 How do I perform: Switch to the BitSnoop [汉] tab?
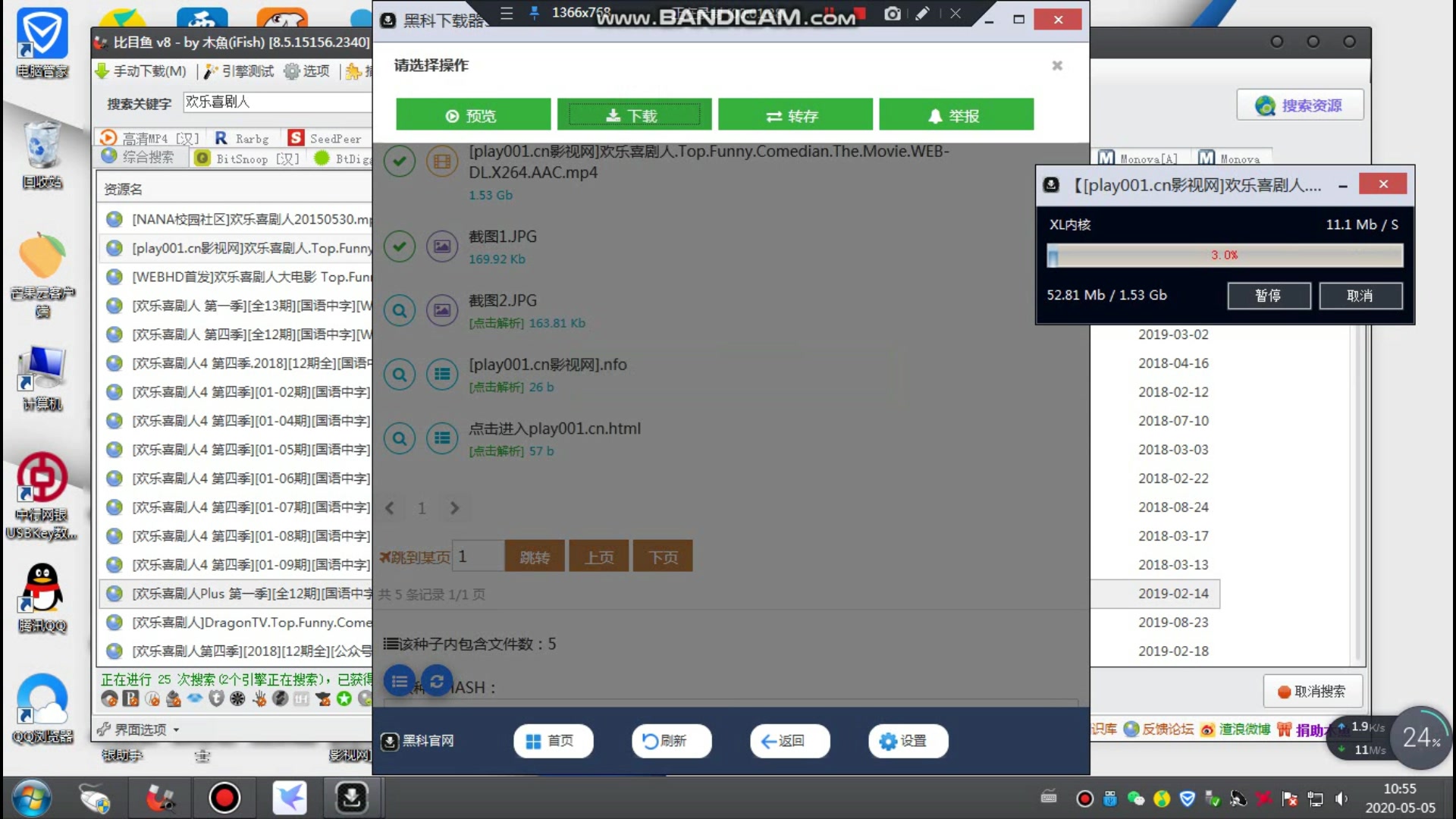click(x=247, y=158)
